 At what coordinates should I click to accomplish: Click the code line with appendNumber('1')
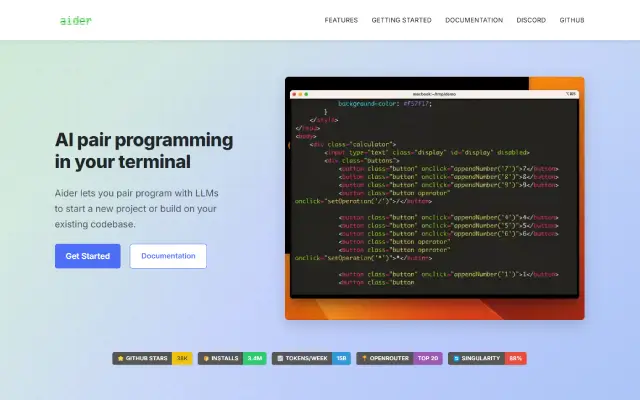pyautogui.click(x=449, y=274)
